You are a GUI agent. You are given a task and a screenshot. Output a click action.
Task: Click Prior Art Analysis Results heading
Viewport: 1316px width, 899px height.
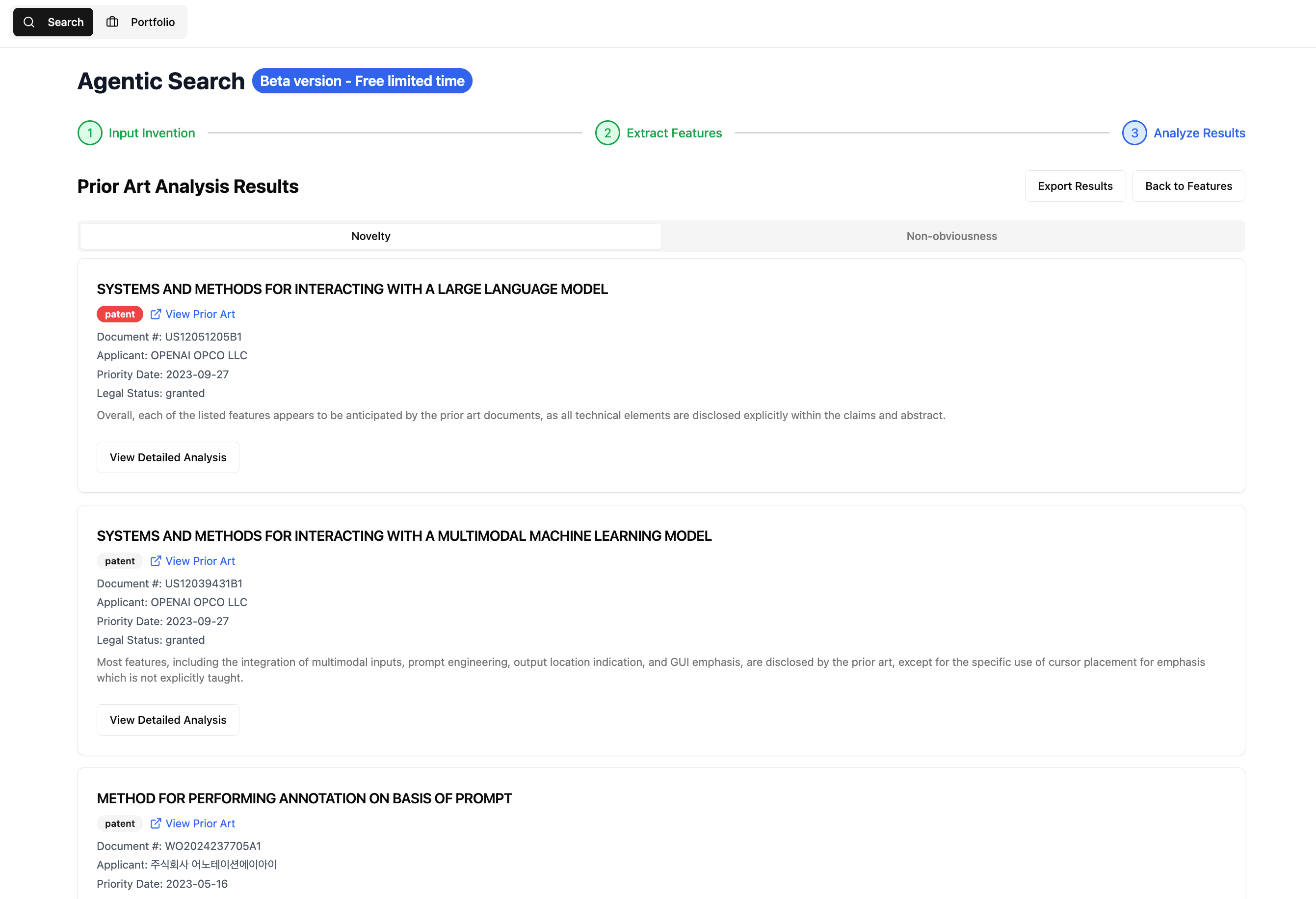187,186
